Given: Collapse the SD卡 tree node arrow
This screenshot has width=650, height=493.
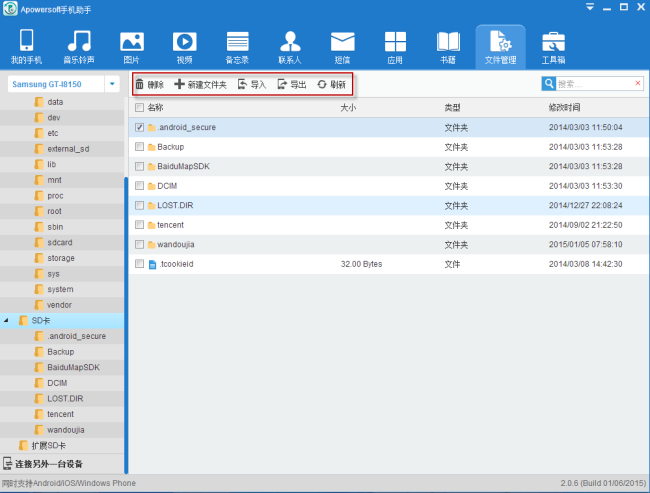Looking at the screenshot, I should (6, 321).
